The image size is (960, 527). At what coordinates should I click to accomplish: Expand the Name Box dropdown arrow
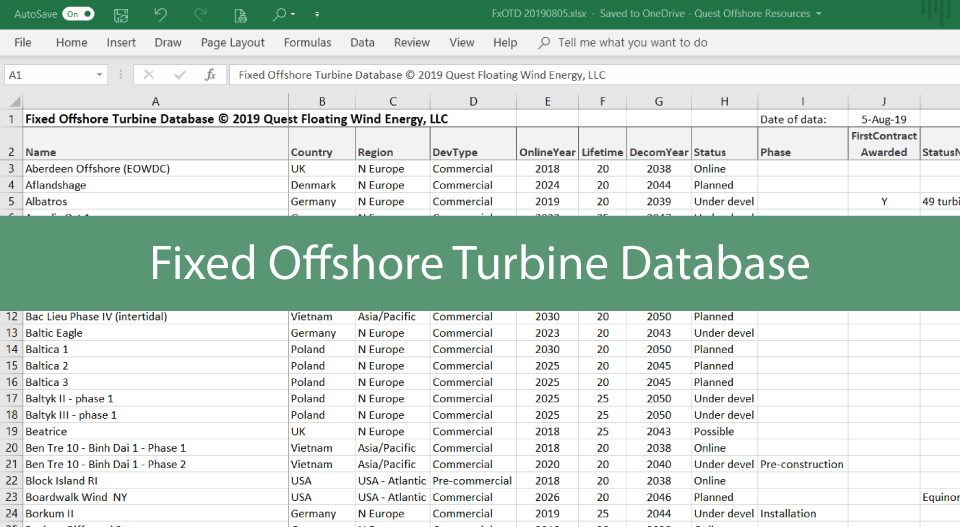99,75
